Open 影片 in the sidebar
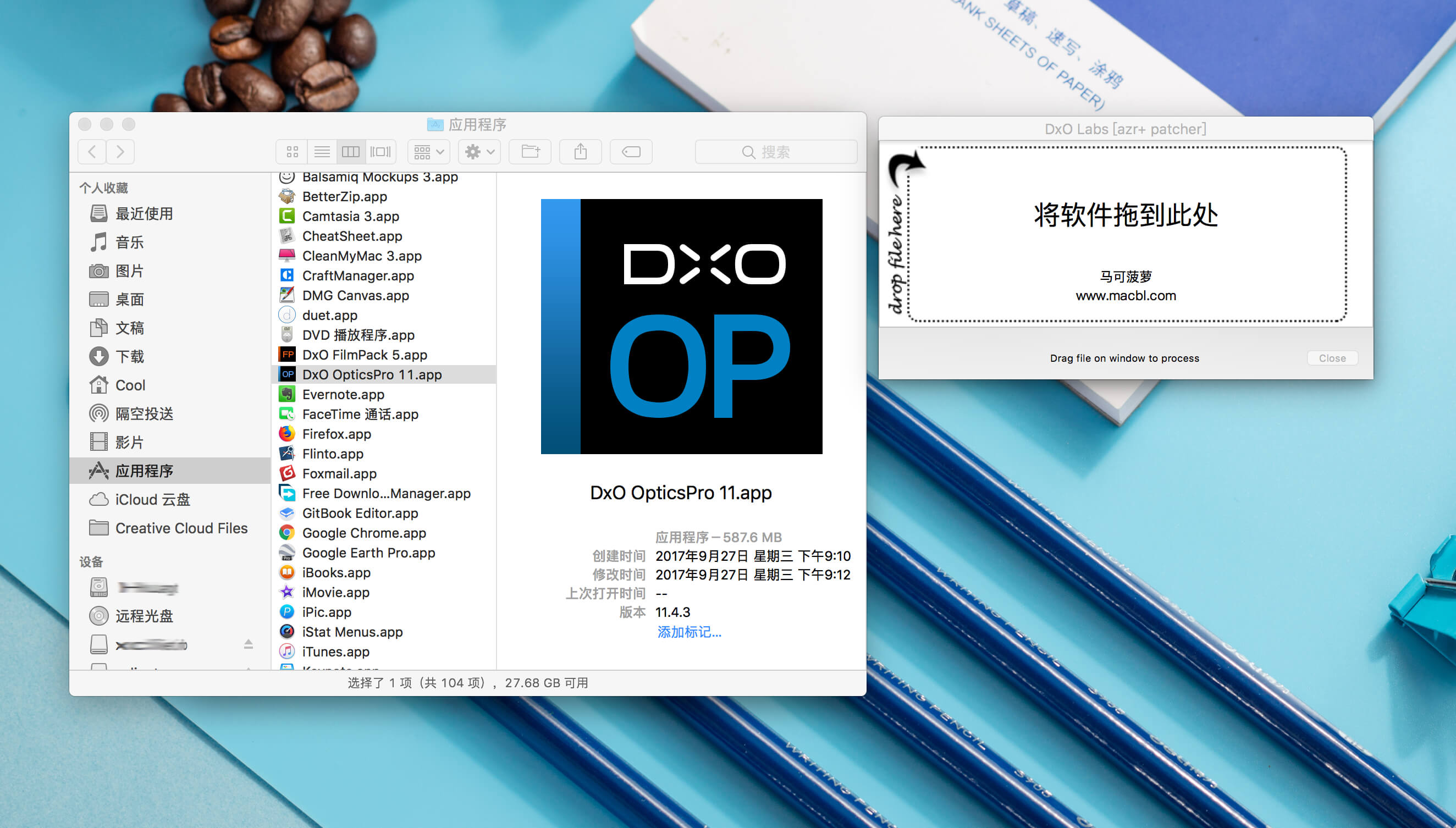Viewport: 1456px width, 828px height. [x=169, y=443]
